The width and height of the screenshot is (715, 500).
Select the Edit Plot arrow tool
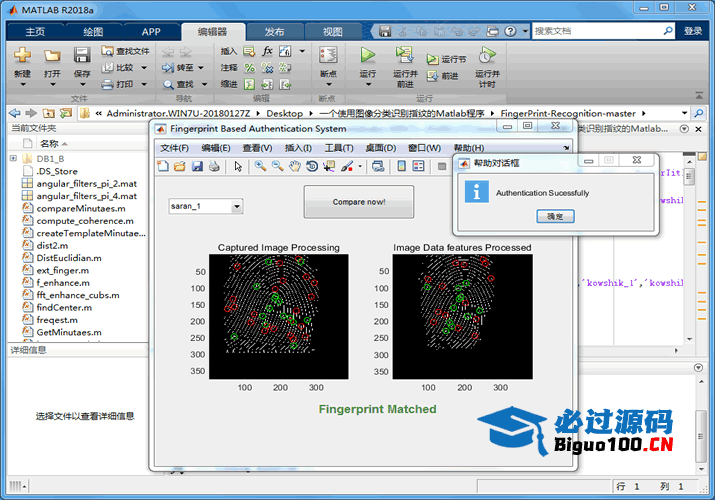click(x=238, y=167)
